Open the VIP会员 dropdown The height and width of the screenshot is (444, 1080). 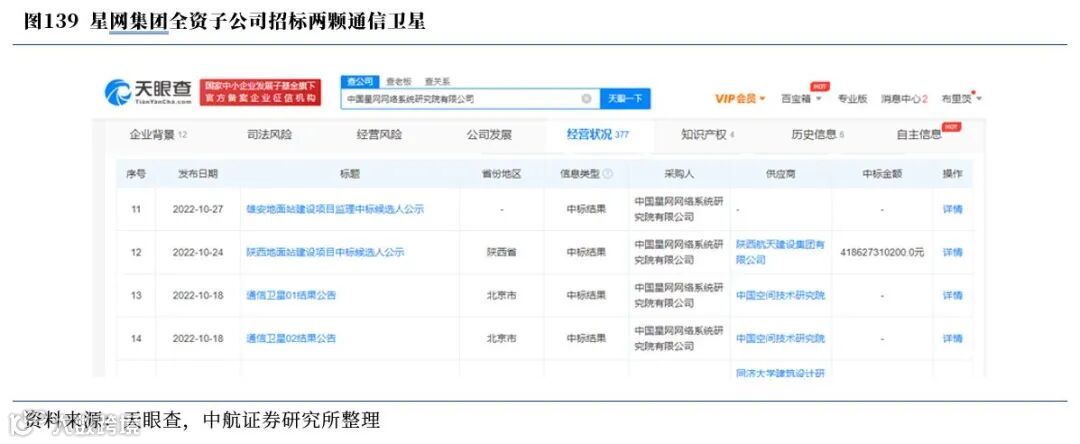[740, 99]
